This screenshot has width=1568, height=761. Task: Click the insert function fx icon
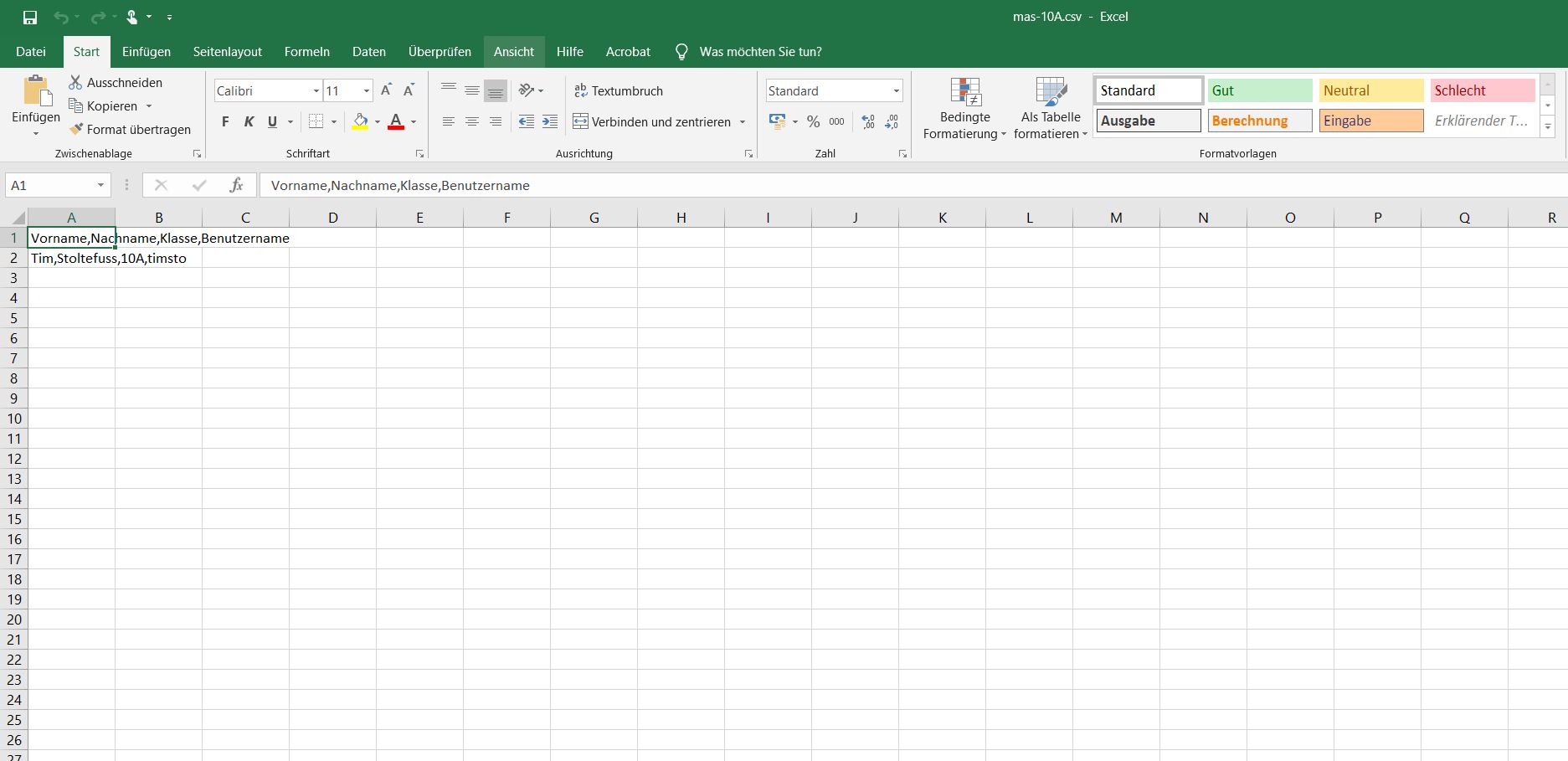point(236,185)
